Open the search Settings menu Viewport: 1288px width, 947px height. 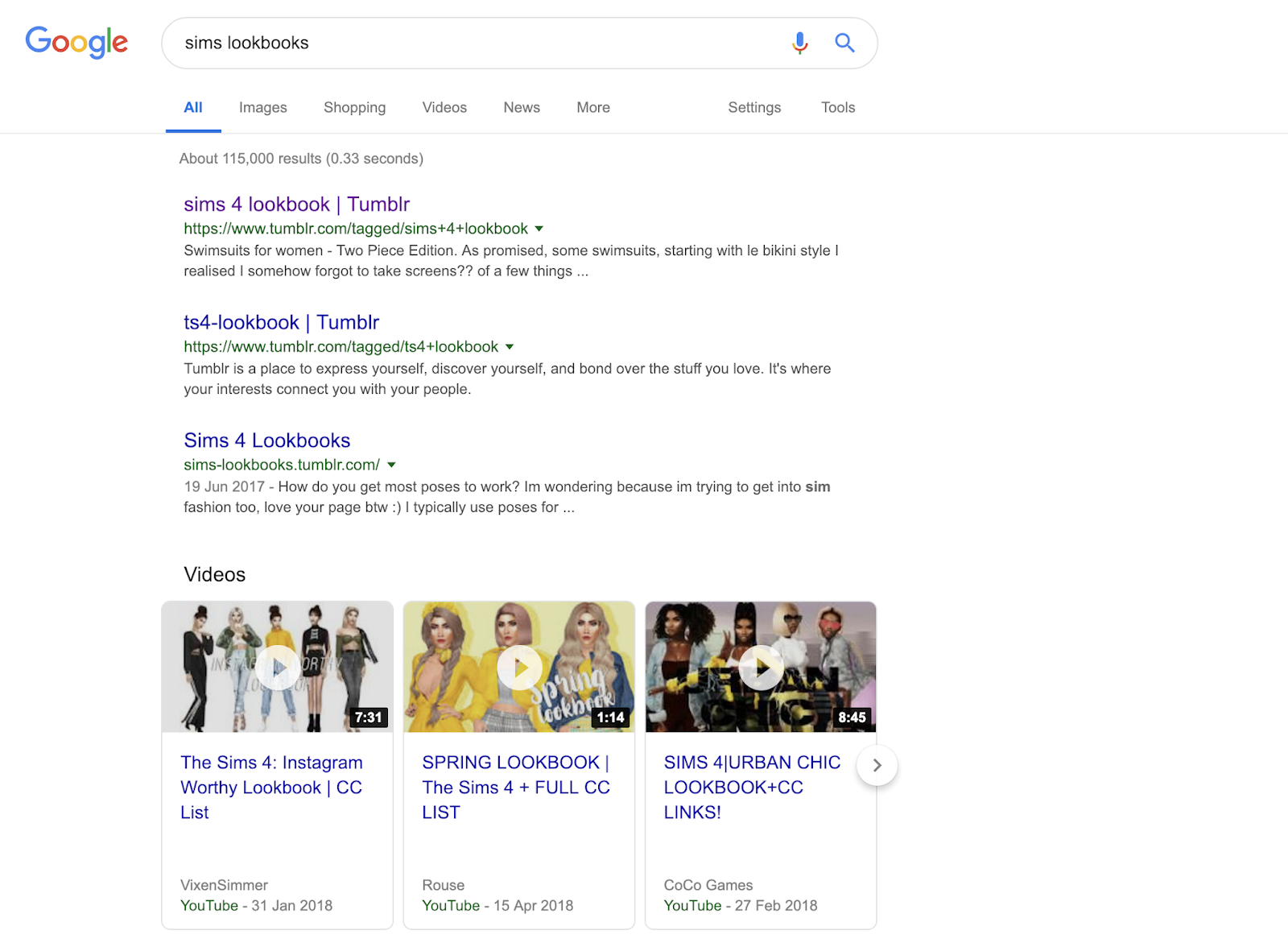pos(754,107)
